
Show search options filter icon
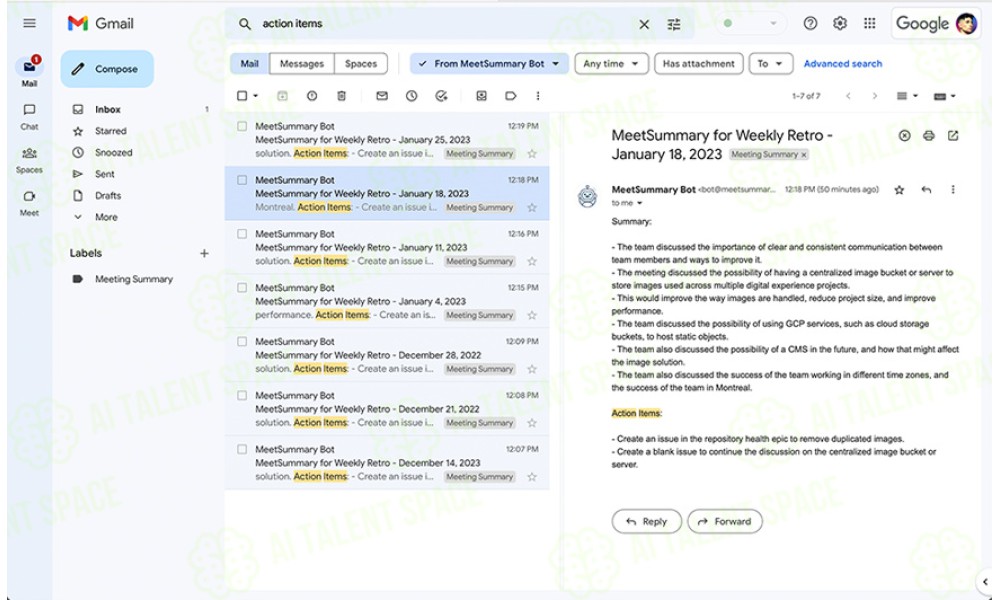(674, 24)
